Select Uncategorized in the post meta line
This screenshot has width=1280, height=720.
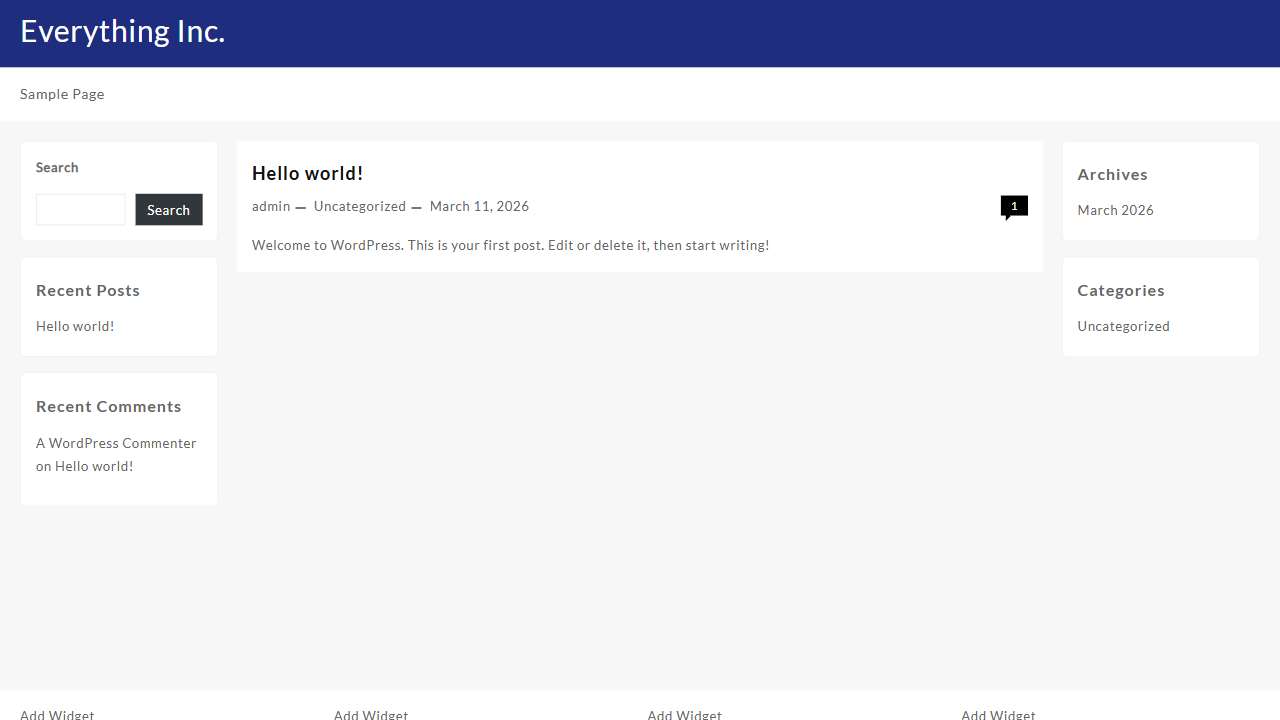click(x=359, y=206)
